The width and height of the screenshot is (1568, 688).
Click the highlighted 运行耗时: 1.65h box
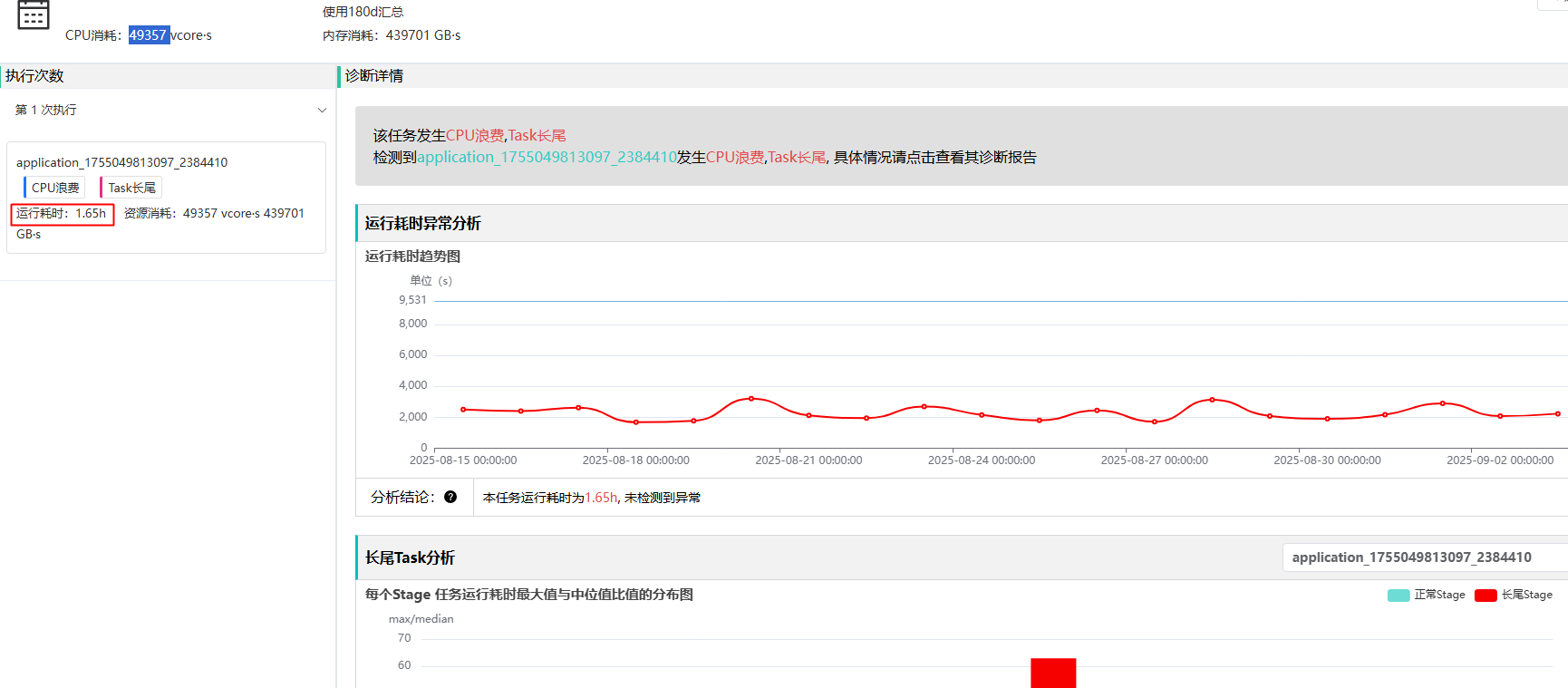(62, 214)
